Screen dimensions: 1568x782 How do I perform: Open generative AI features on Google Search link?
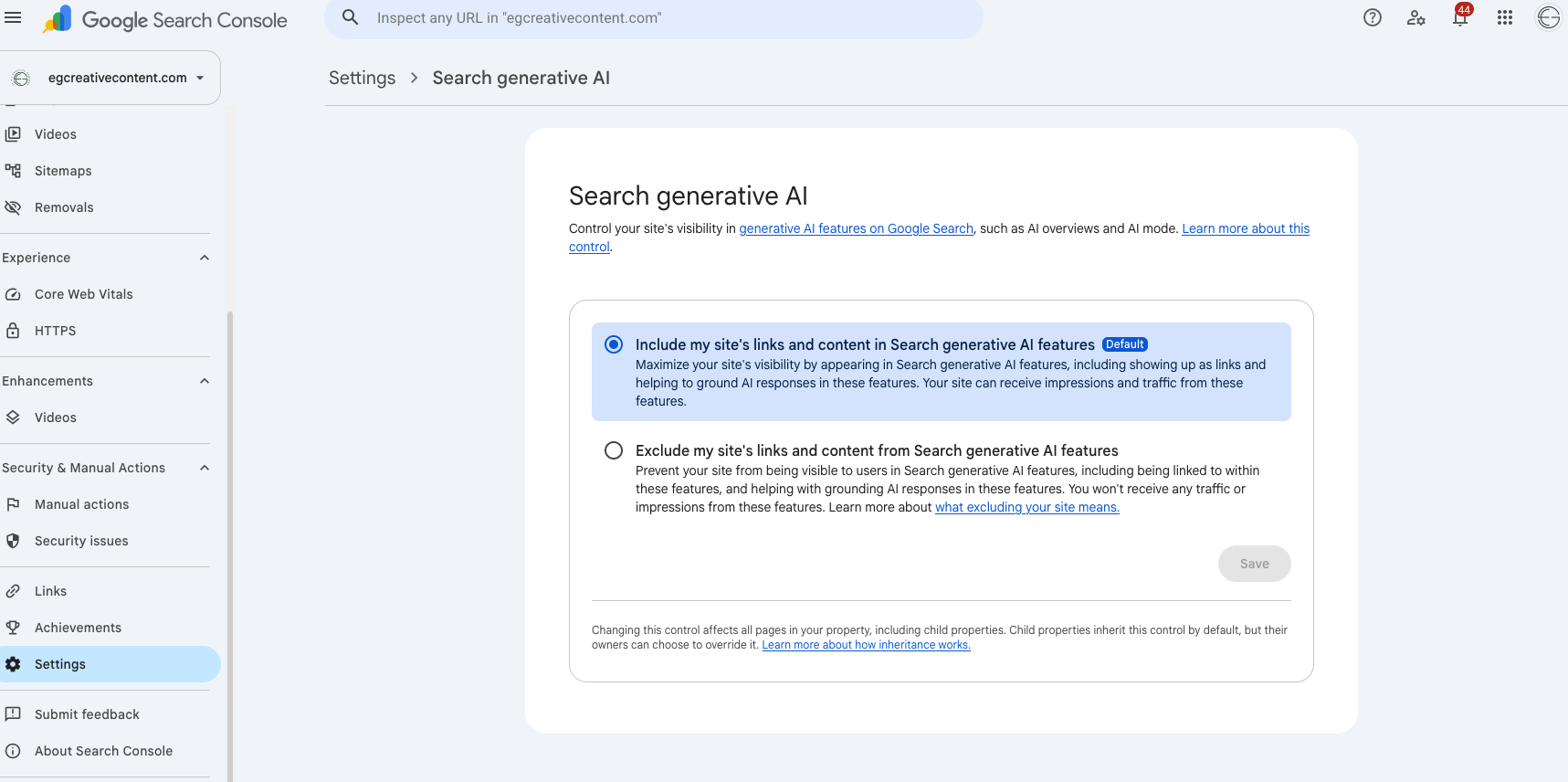click(856, 228)
